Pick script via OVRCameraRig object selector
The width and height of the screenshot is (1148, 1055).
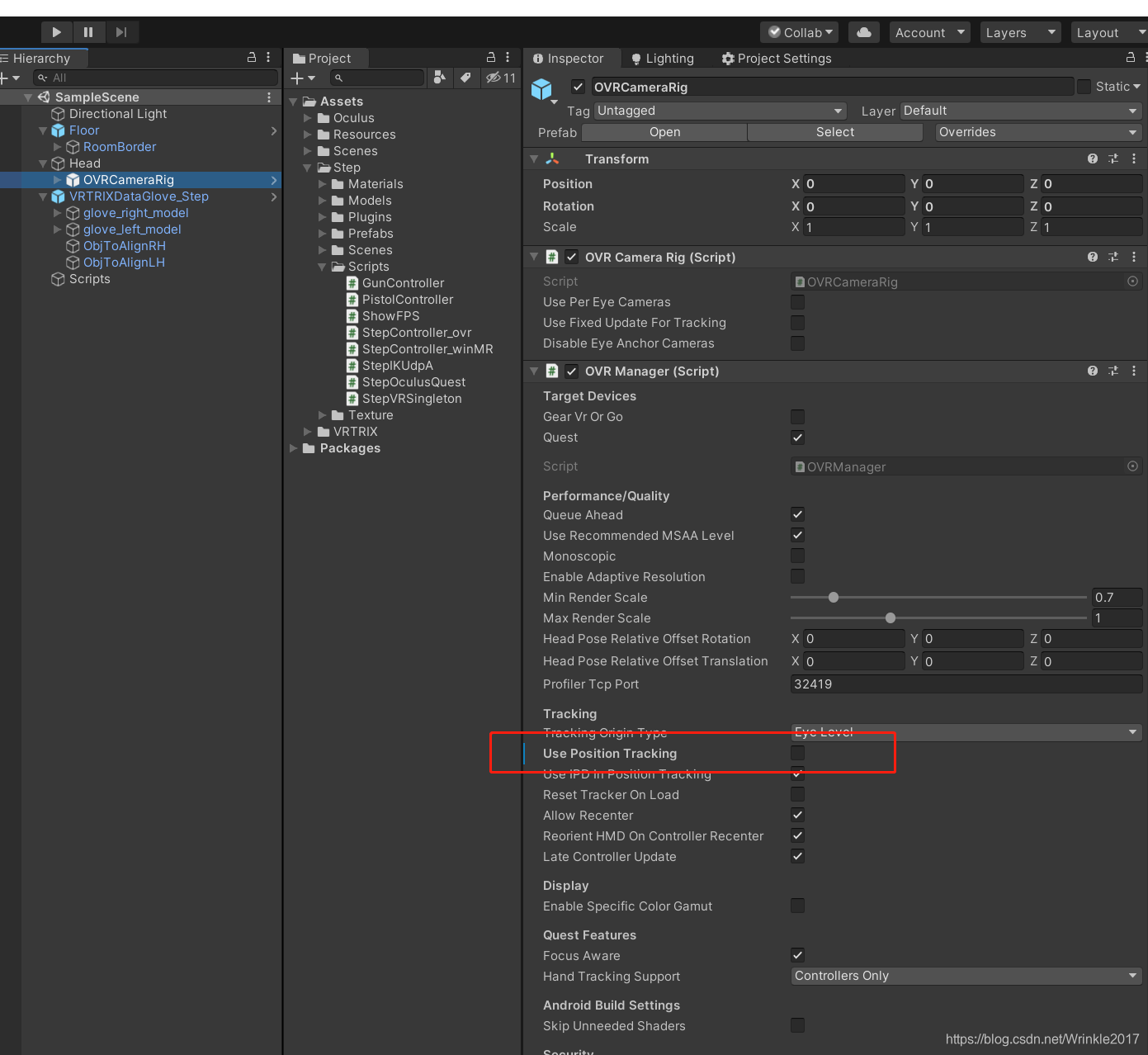pyautogui.click(x=1132, y=281)
